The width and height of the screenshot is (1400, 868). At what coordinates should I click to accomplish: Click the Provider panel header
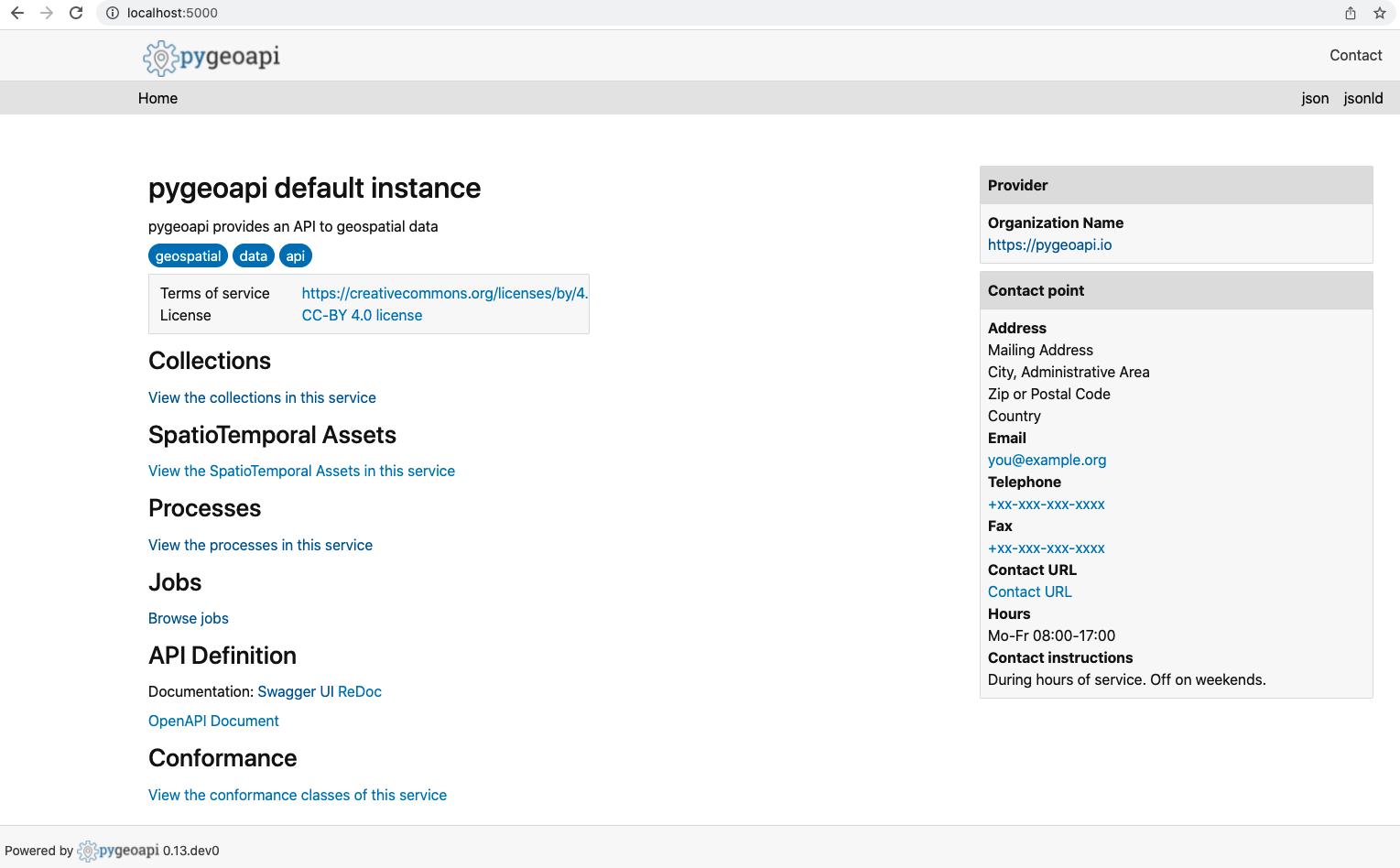tap(1176, 185)
